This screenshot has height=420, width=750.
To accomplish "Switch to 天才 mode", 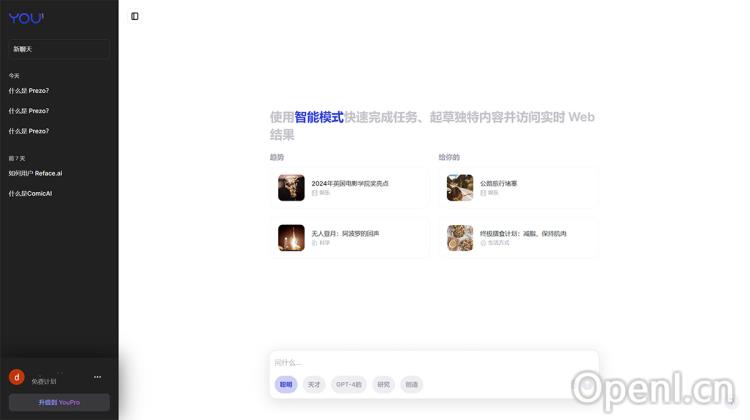I will (x=314, y=384).
